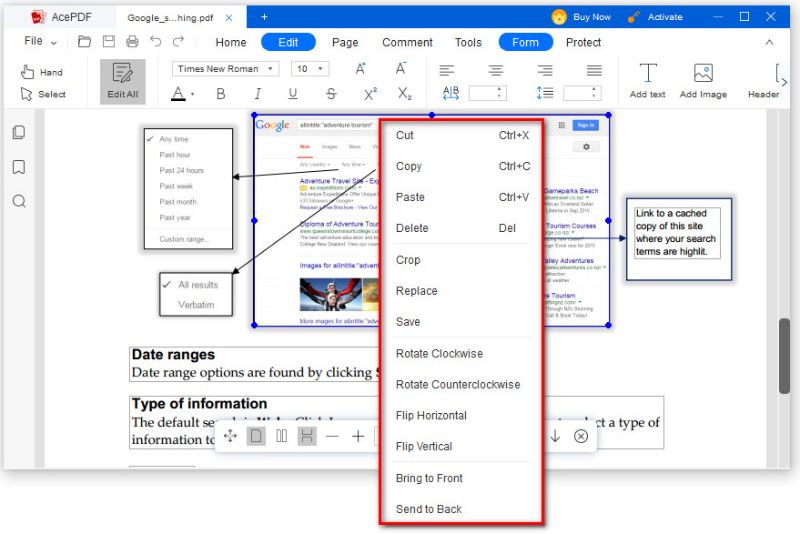This screenshot has width=800, height=534.
Task: Select Flip Horizontal in context menu
Action: point(462,416)
